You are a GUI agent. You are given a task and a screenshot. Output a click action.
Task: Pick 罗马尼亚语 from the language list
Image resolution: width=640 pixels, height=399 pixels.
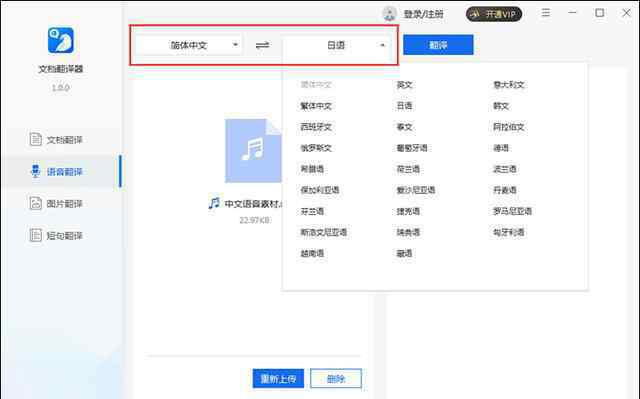512,211
